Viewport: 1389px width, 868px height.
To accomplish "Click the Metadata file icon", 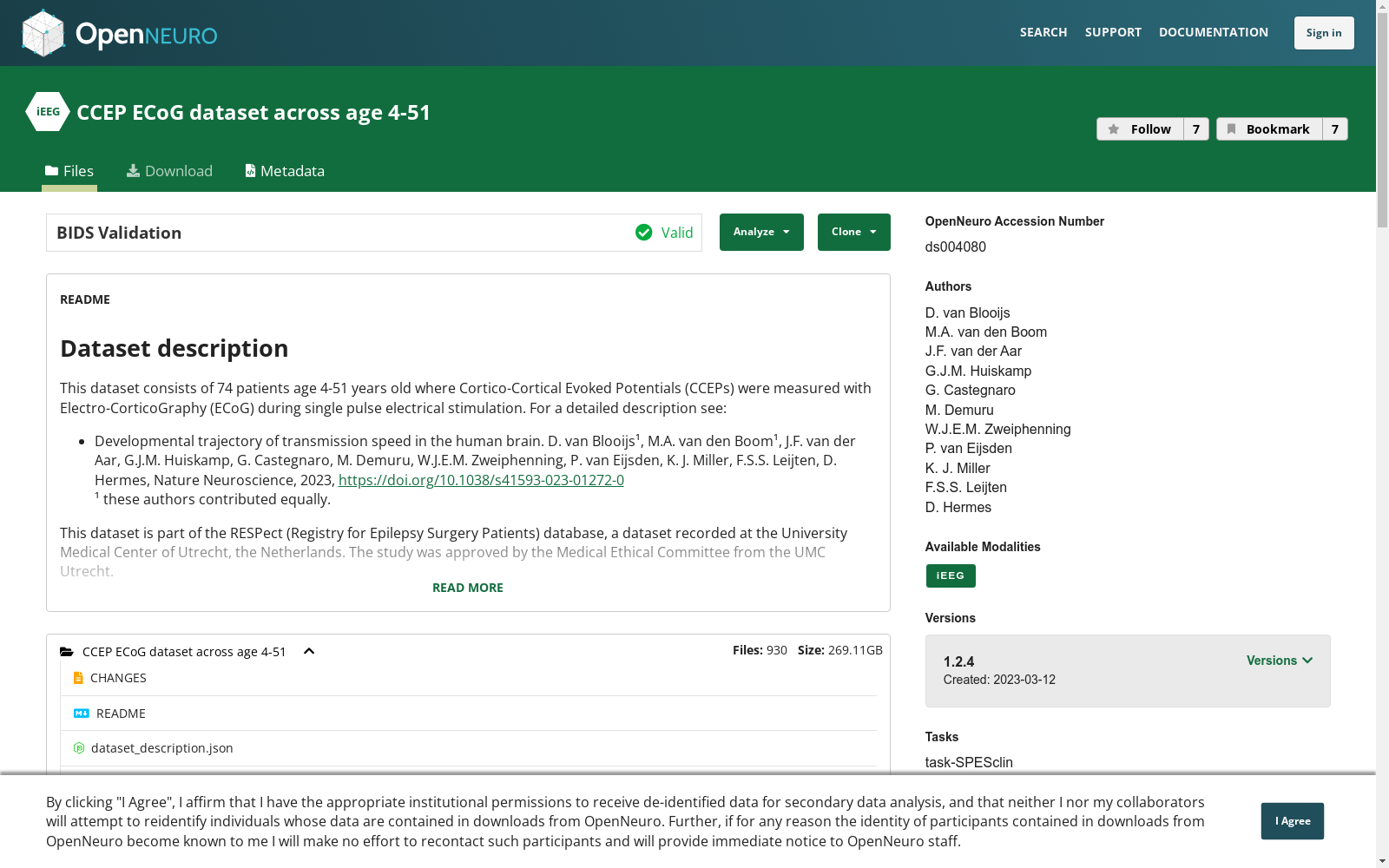I will point(250,171).
